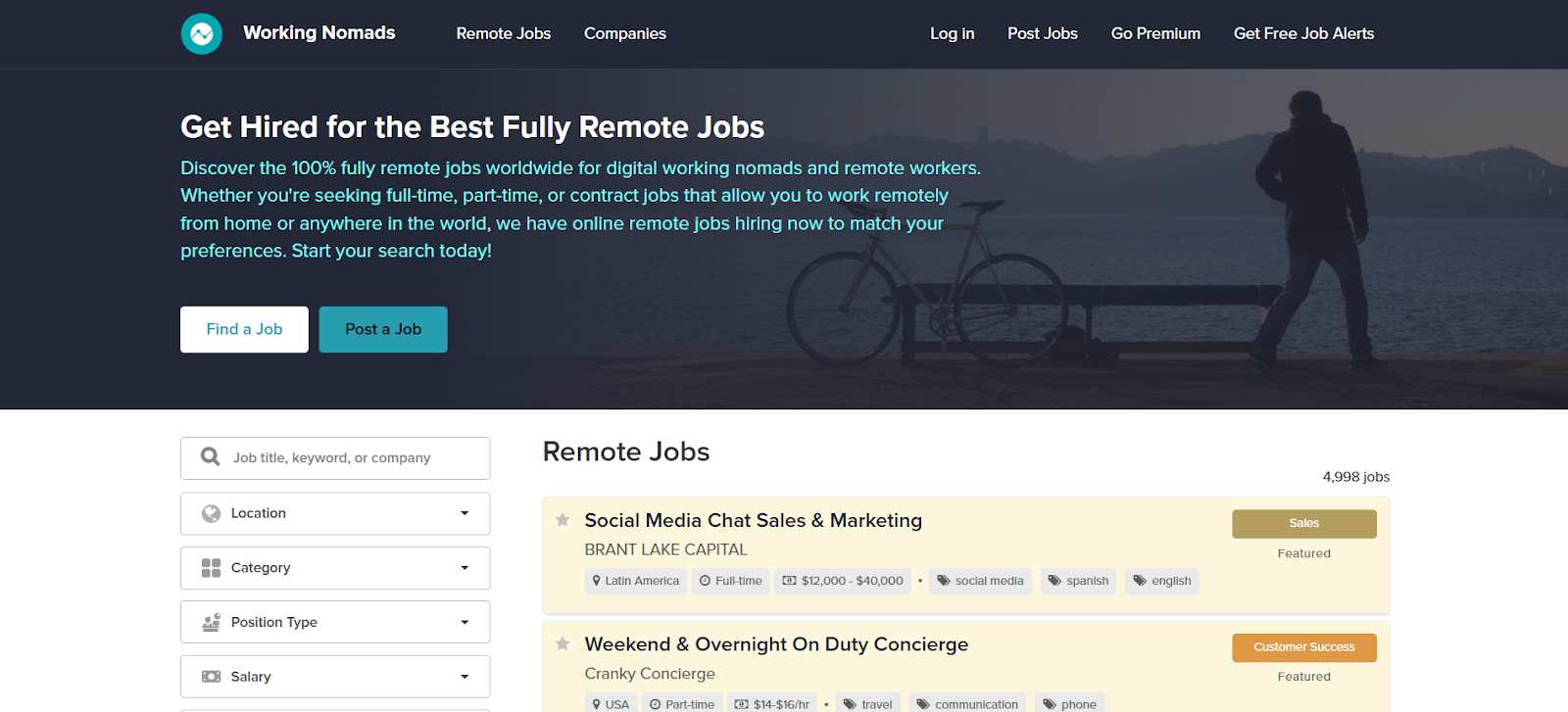Click the tag icon beside communication
Viewport: 1568px width, 712px height.
click(923, 704)
